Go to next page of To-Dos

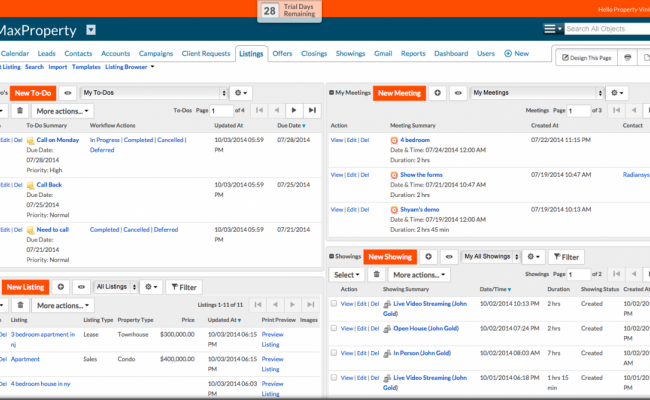(x=293, y=110)
